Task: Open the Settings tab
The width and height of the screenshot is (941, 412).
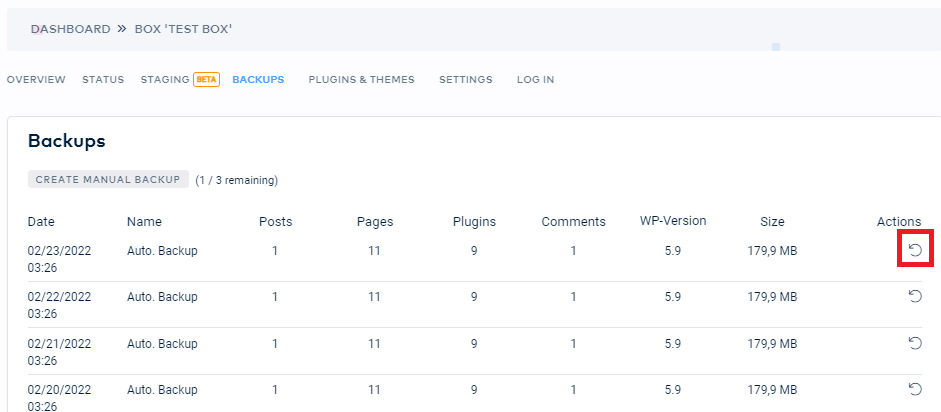Action: [x=466, y=79]
